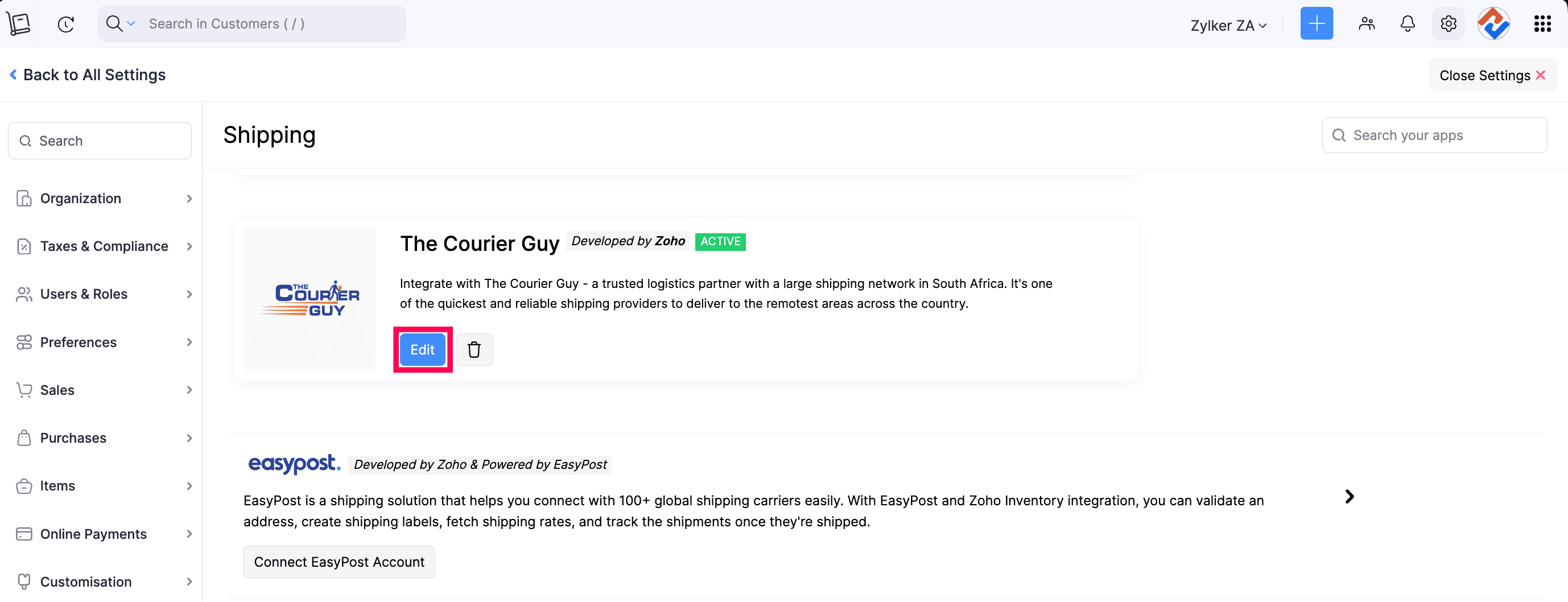Open the referral users icon in header
Screen dimensions: 1568x602
coord(1367,24)
